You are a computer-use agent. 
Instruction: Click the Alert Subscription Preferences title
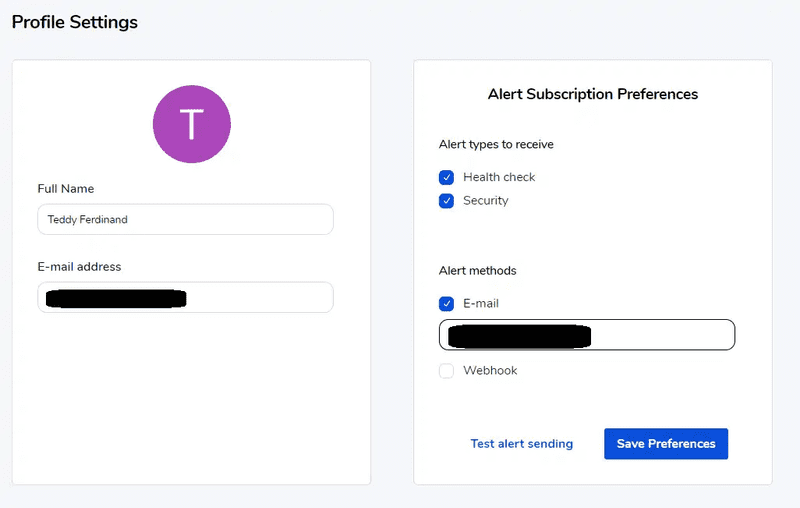coord(593,94)
